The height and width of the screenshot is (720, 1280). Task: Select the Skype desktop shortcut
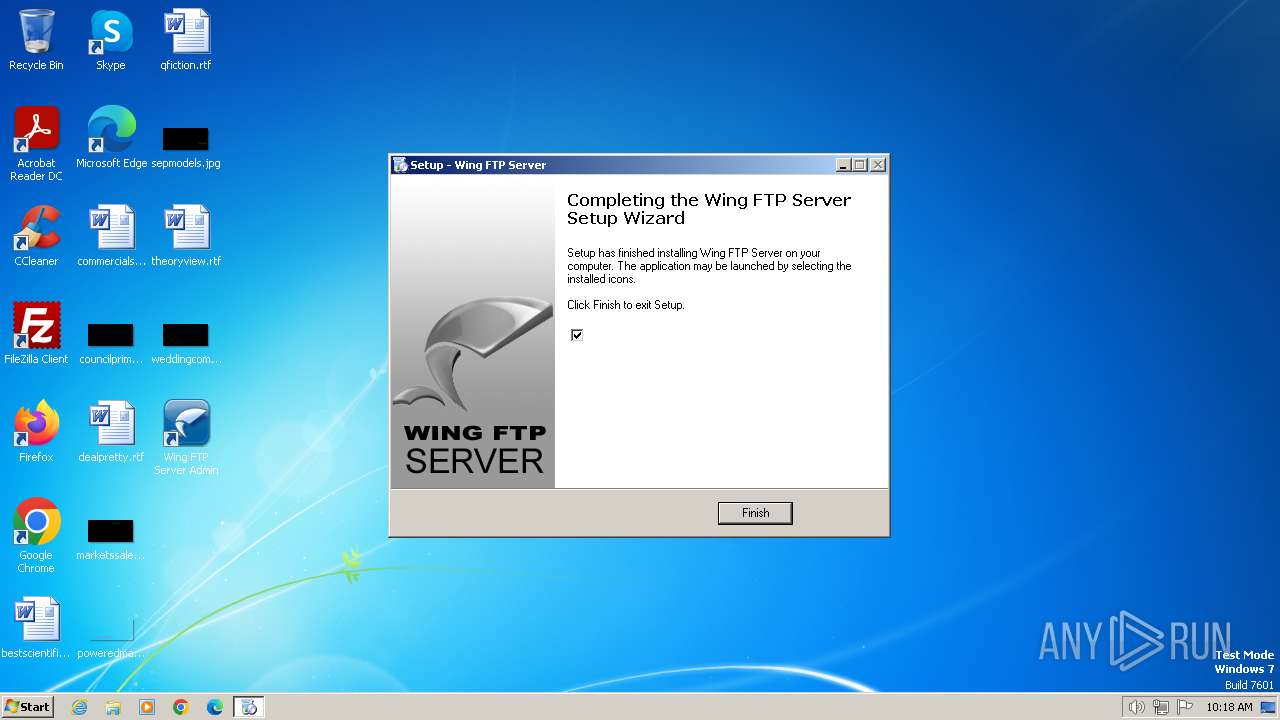pos(111,40)
